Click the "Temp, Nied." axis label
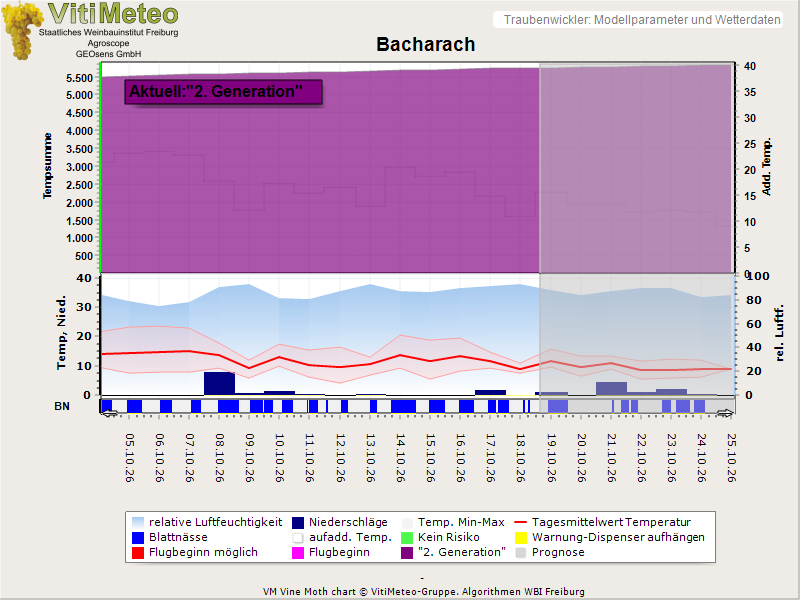 (61, 332)
